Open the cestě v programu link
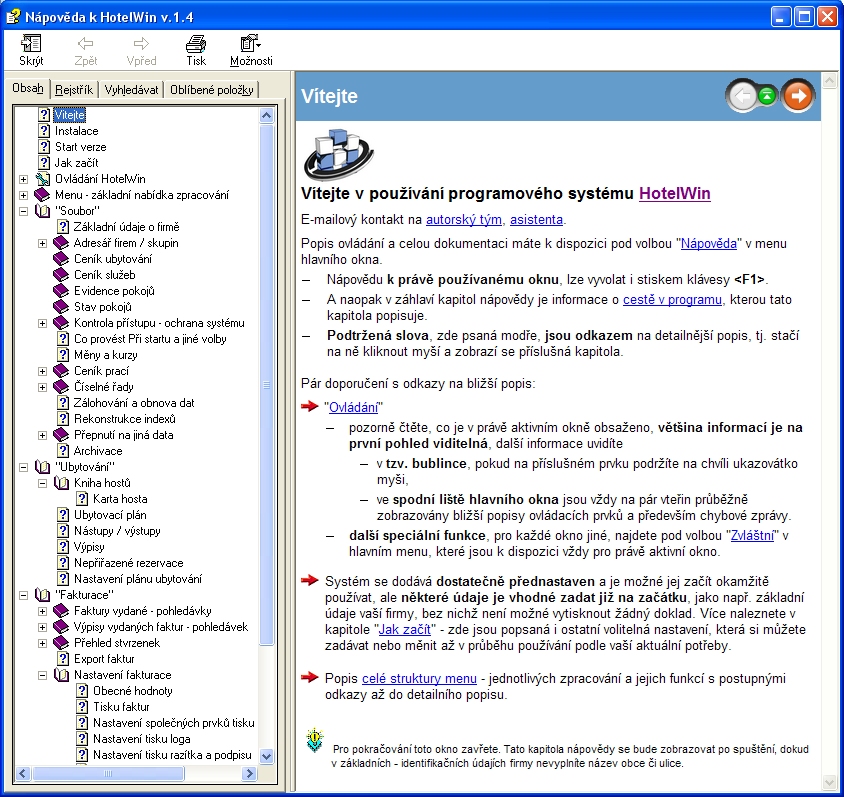The height and width of the screenshot is (797, 844). (x=672, y=299)
